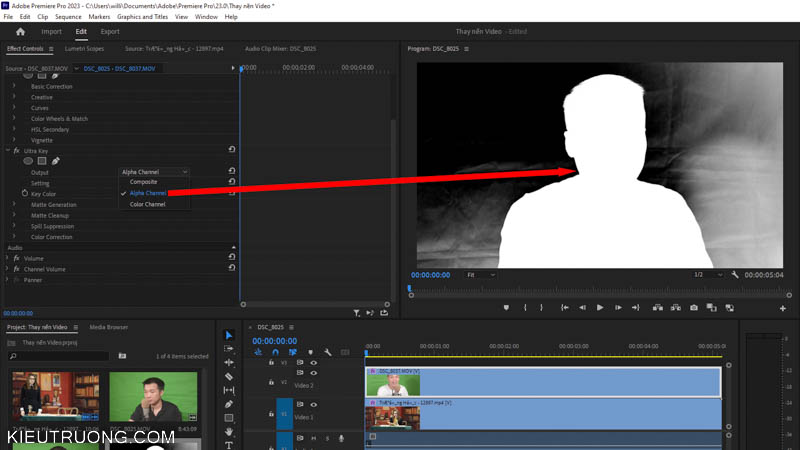Toggle Snap in timeline
The height and width of the screenshot is (450, 800).
point(276,353)
